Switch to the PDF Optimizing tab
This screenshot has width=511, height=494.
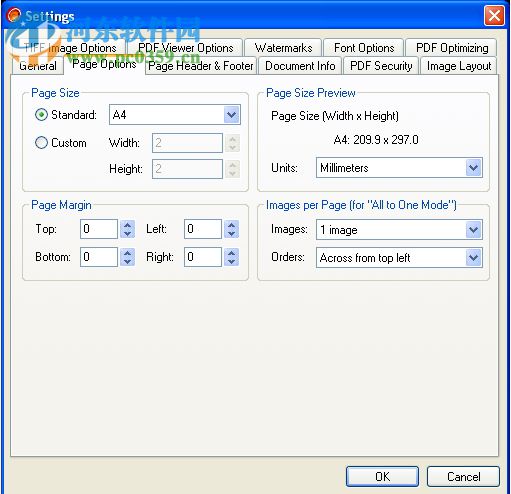452,48
